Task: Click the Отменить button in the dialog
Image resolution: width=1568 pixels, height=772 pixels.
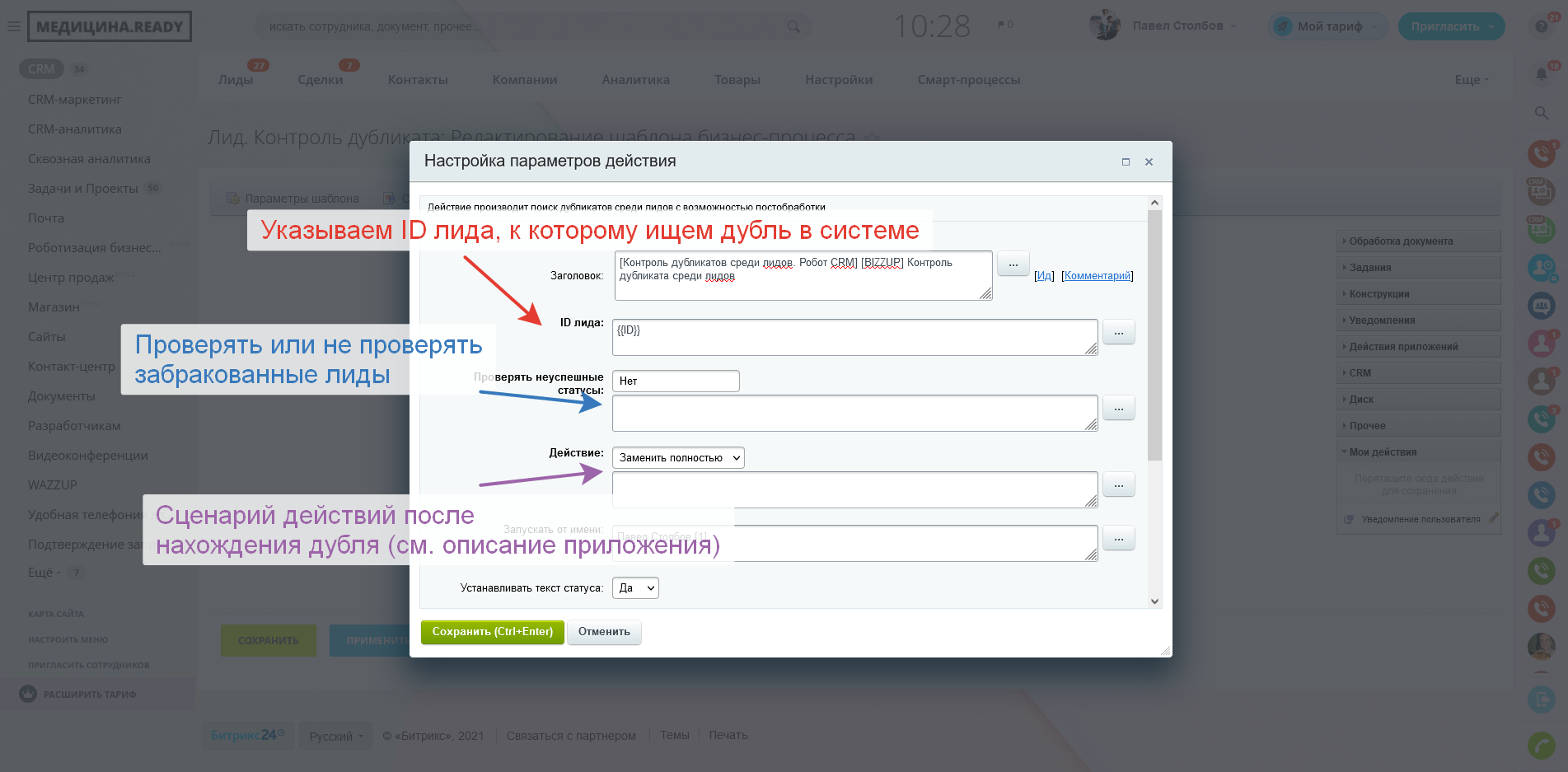Action: tap(604, 632)
